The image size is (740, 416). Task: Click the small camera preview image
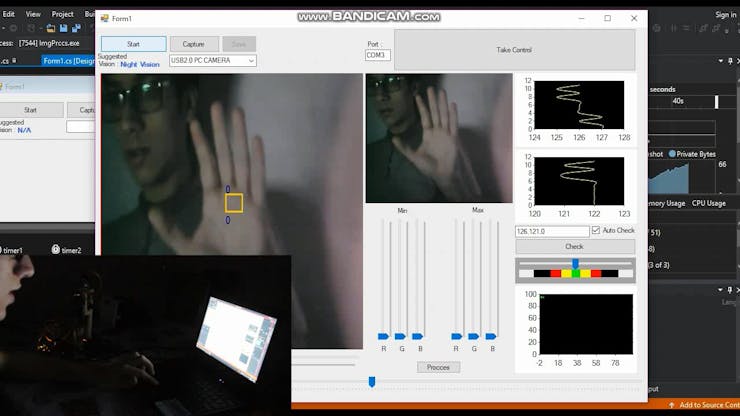click(x=439, y=138)
